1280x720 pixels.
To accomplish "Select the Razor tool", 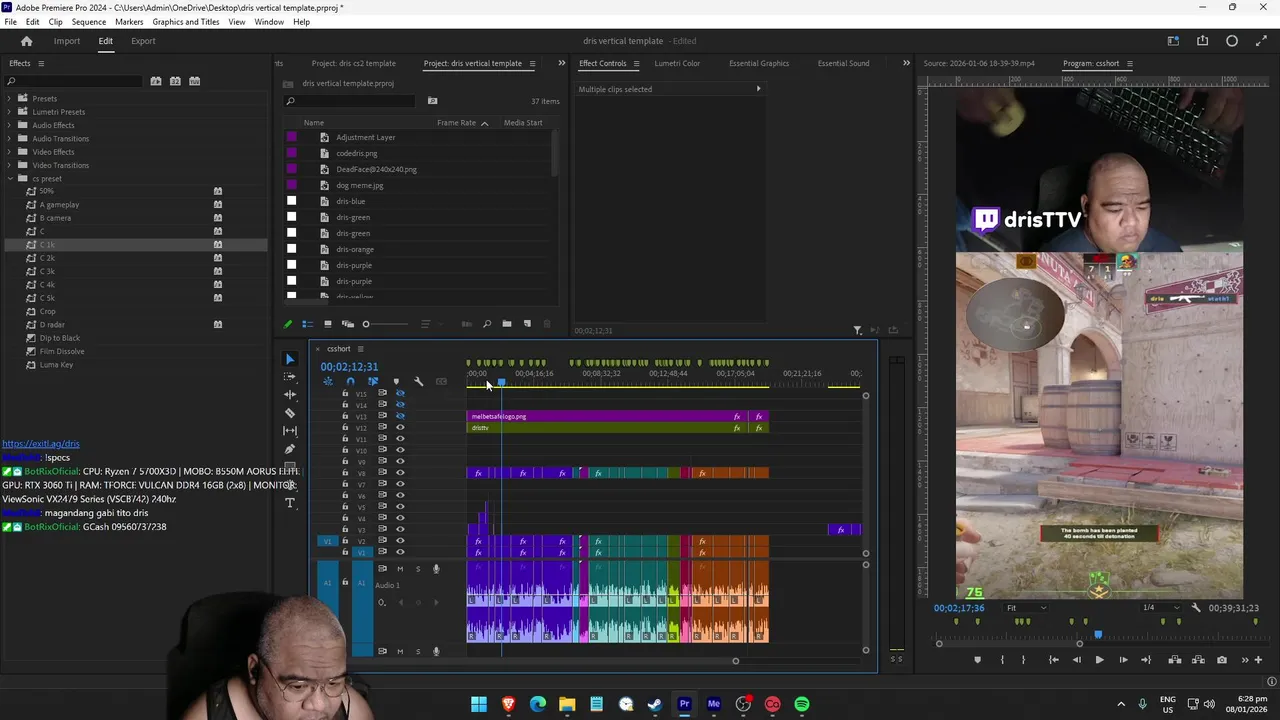I will [x=290, y=413].
